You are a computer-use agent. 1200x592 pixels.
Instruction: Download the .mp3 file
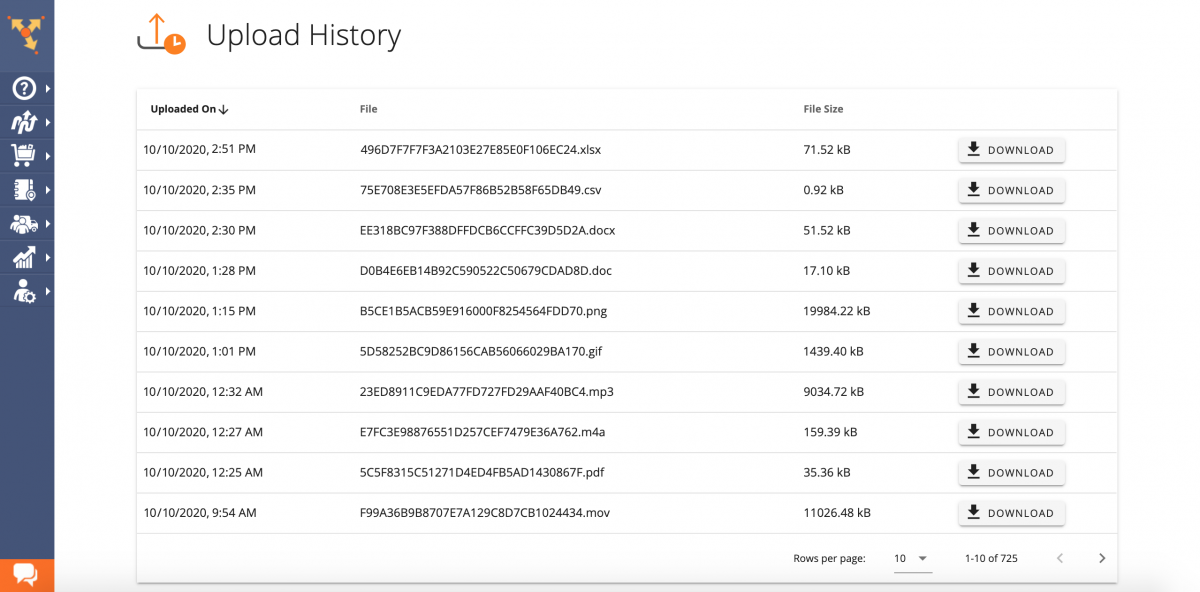coord(1011,392)
